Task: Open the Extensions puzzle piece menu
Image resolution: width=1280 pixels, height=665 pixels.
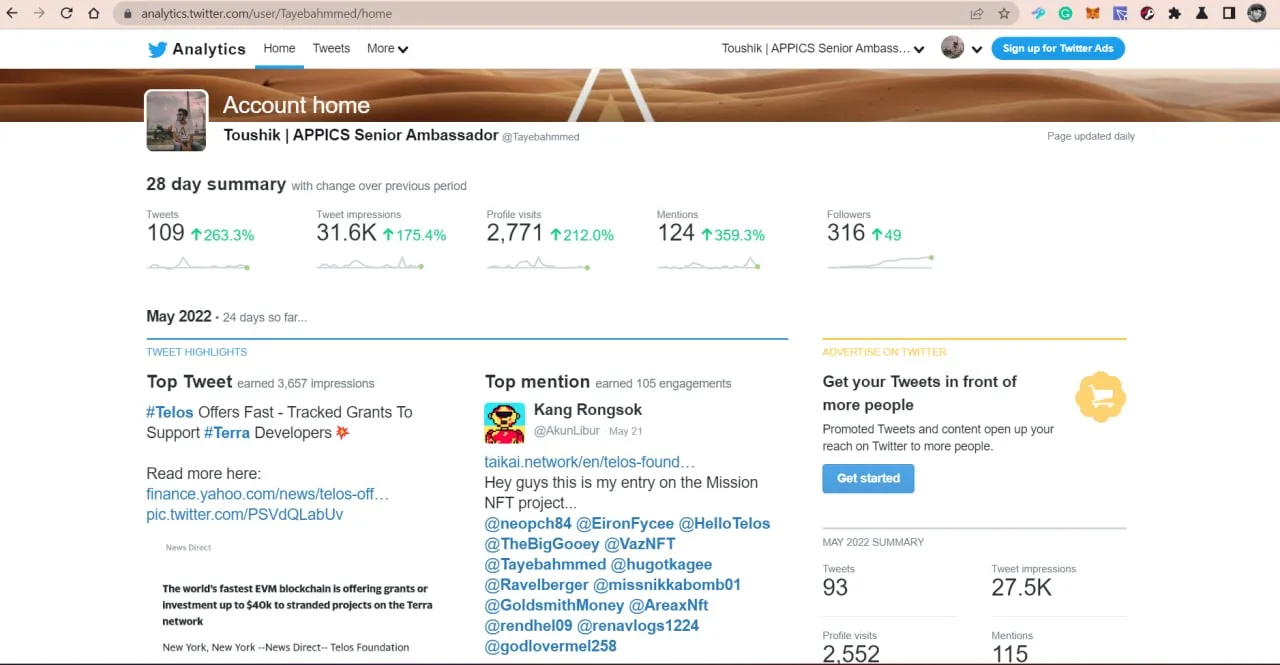Action: [1174, 14]
